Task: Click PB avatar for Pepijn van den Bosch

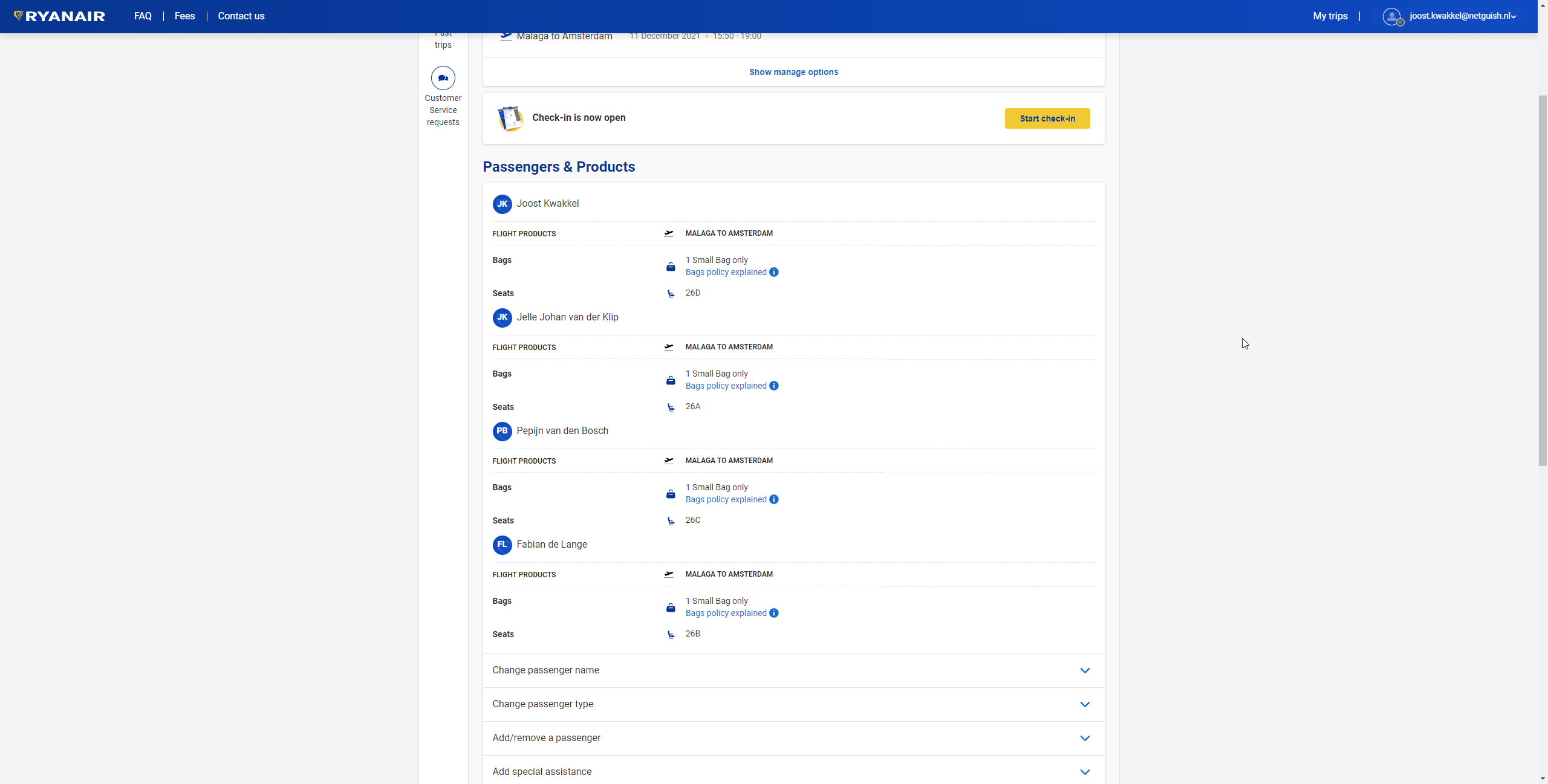Action: (x=502, y=432)
